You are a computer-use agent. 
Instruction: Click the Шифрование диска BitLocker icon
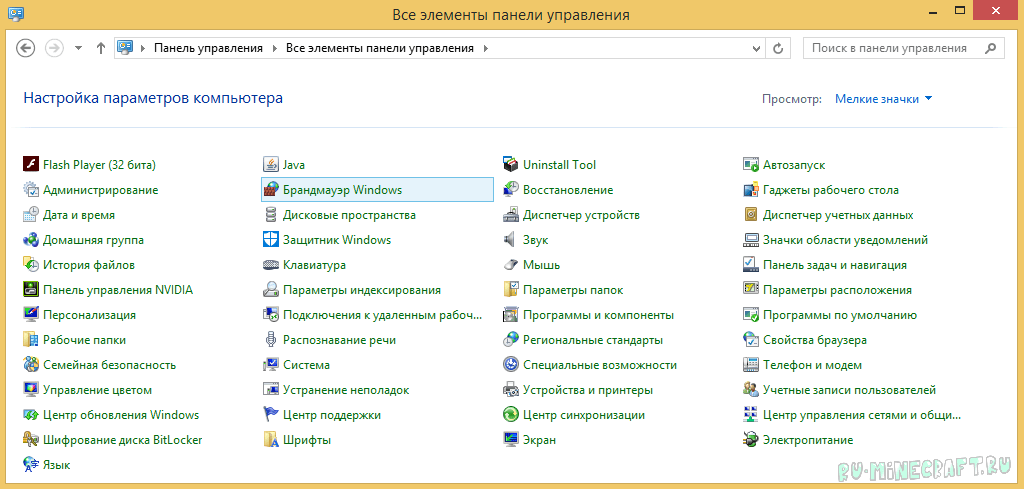pyautogui.click(x=31, y=440)
